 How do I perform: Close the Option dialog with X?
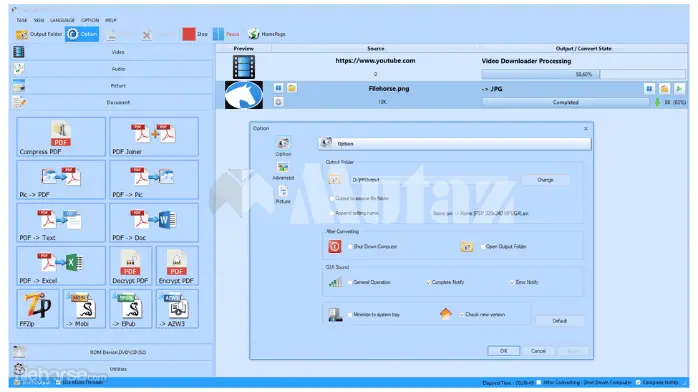coord(586,128)
